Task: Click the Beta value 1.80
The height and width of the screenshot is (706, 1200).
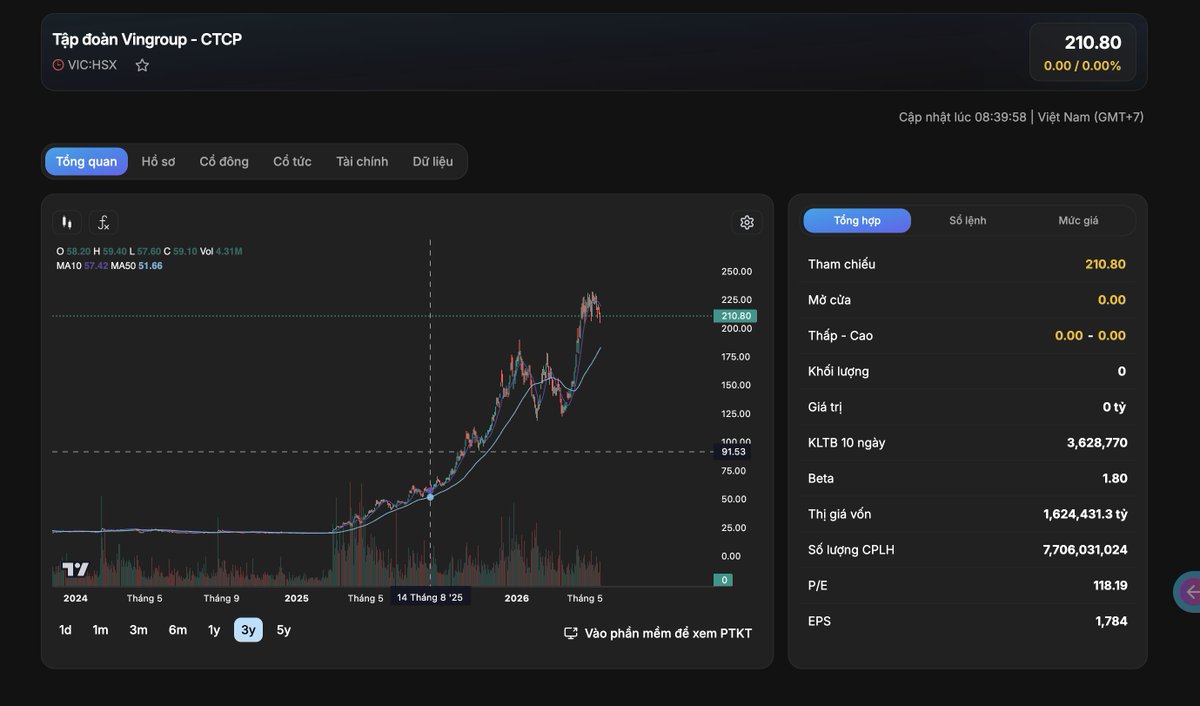Action: tap(1115, 478)
